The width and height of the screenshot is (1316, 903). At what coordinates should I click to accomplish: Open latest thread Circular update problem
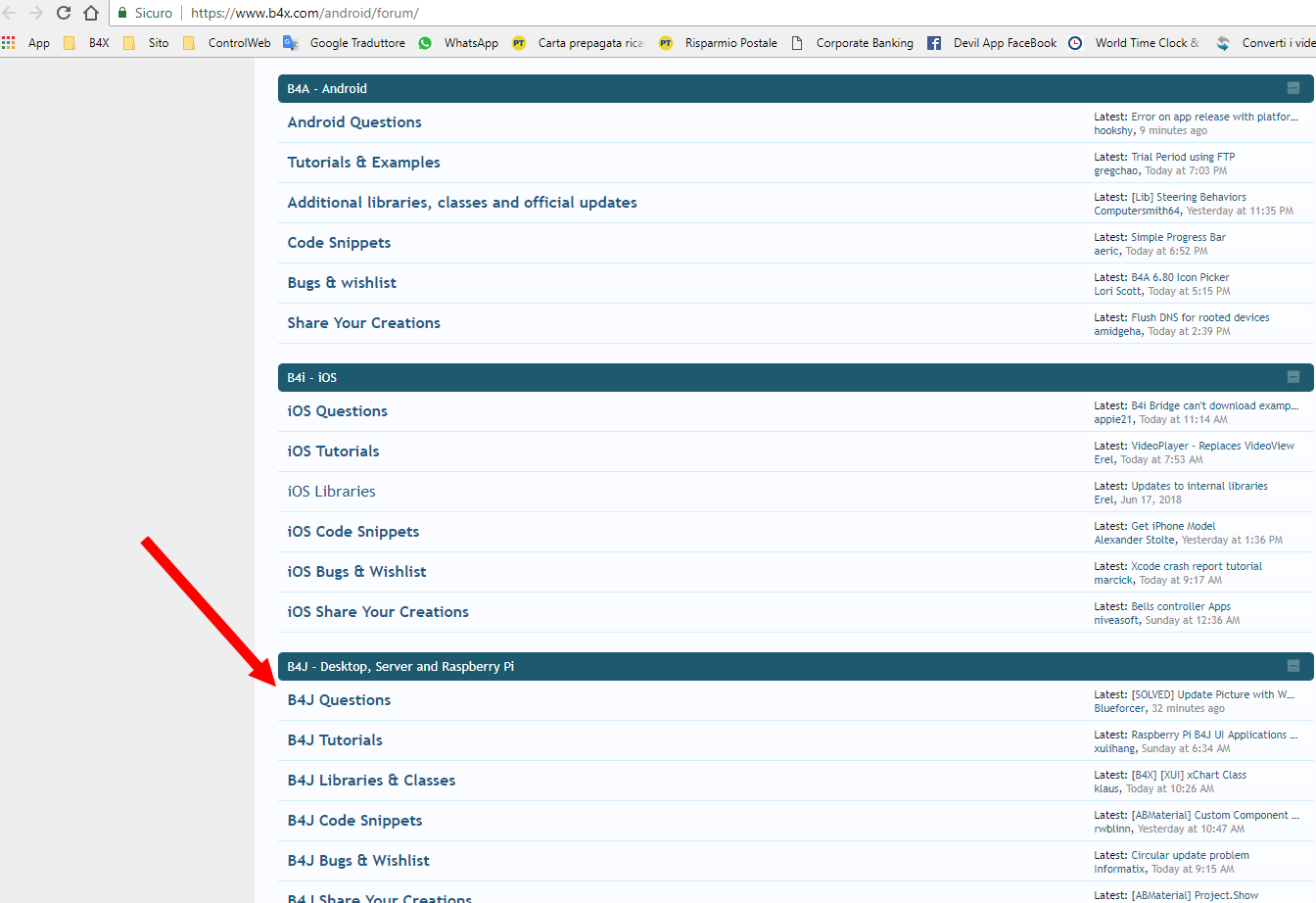pos(1190,855)
